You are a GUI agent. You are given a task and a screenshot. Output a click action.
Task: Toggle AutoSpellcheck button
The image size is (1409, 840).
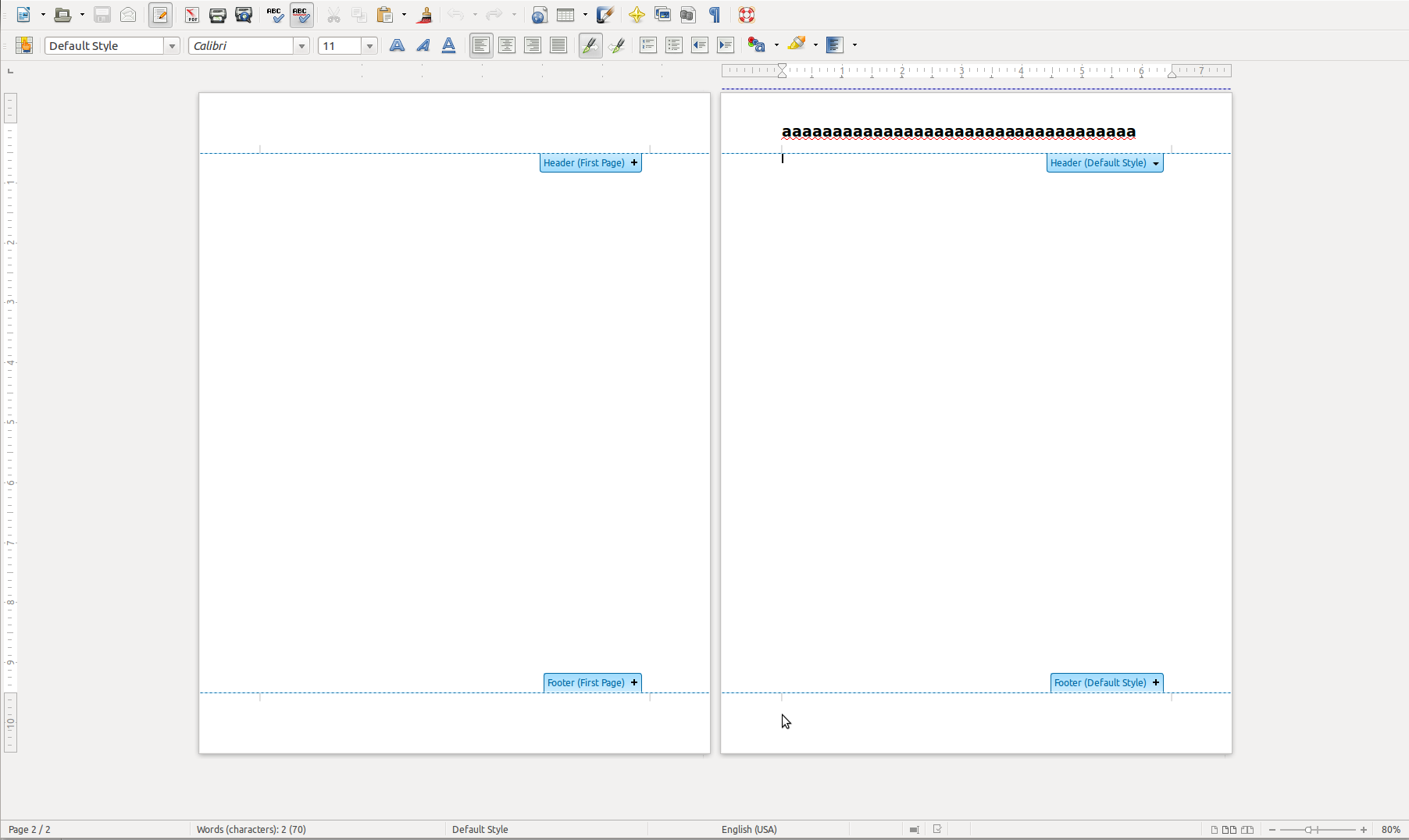click(301, 15)
